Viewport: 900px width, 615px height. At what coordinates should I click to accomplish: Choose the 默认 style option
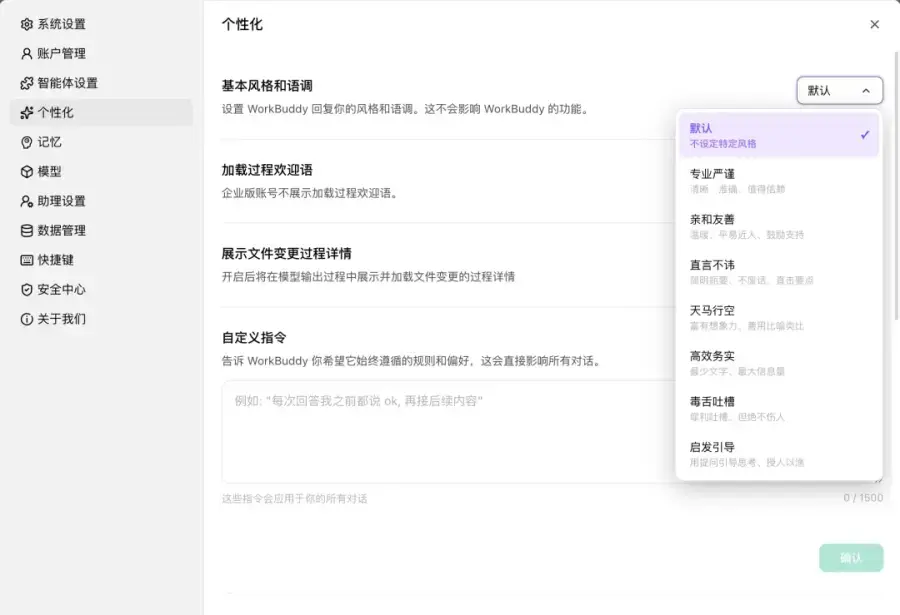point(779,135)
